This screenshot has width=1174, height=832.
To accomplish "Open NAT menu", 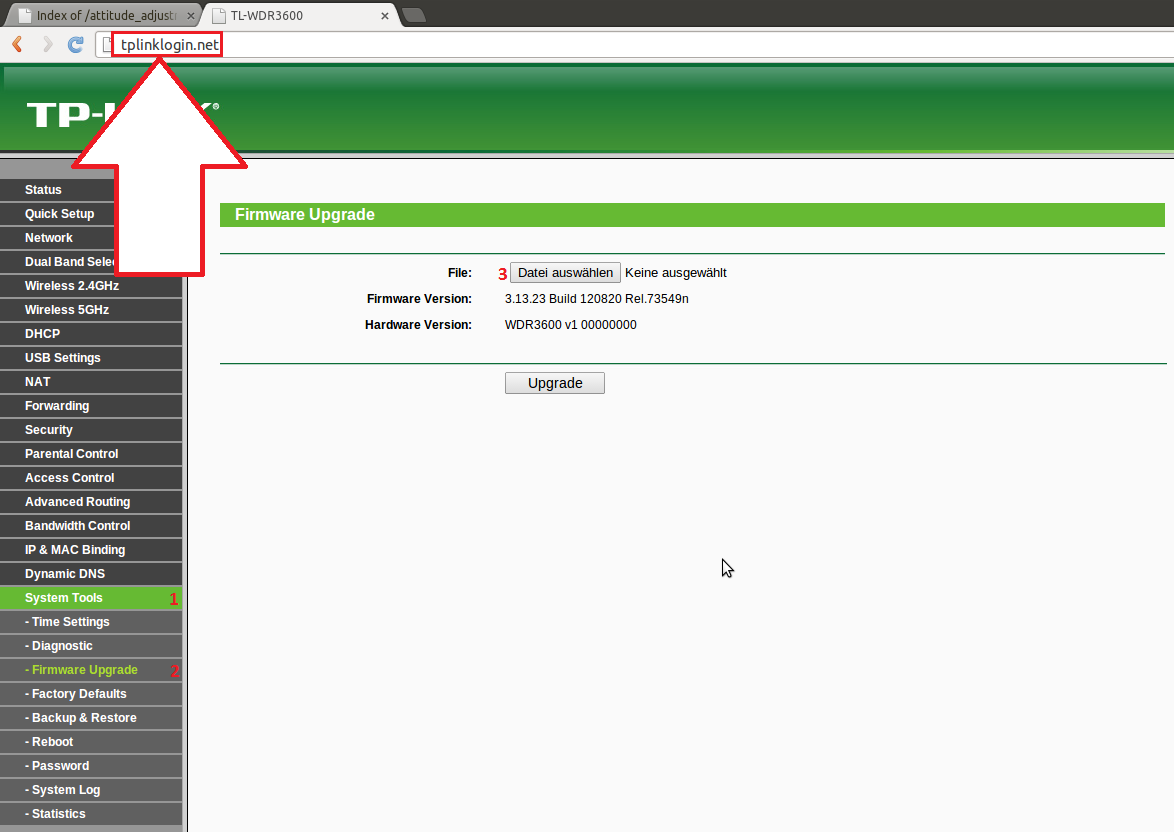I will point(91,382).
